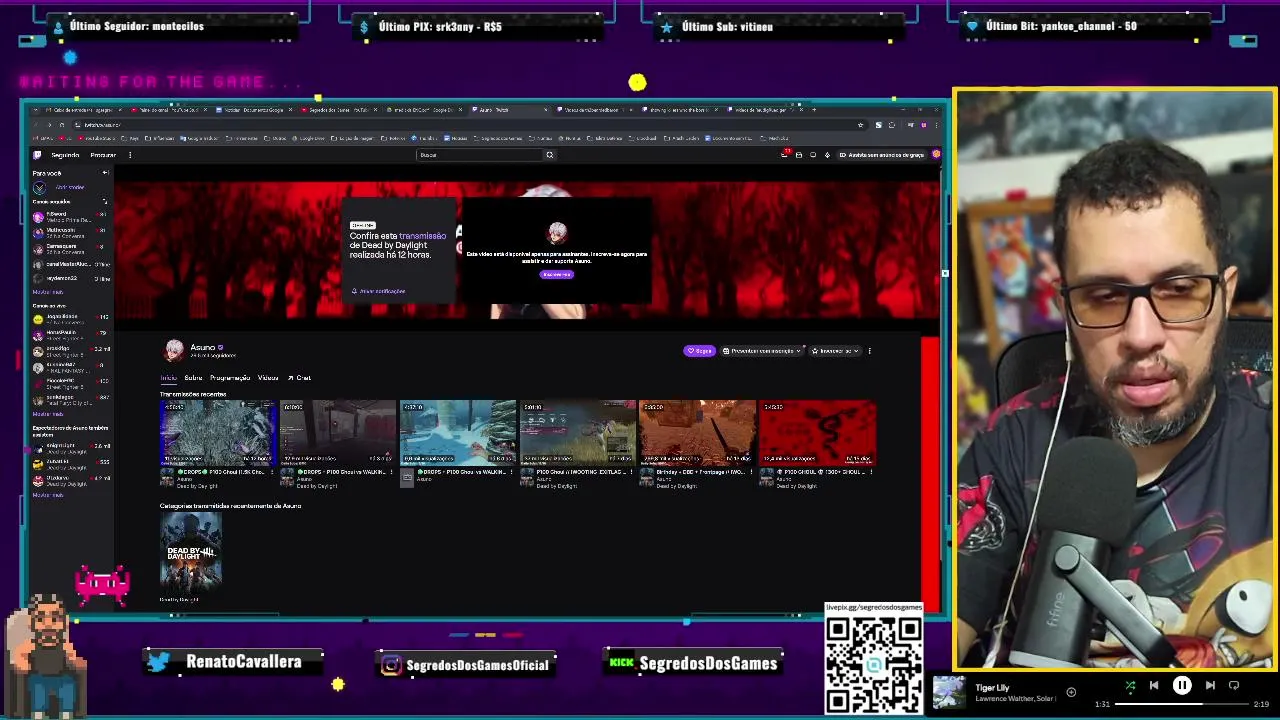Click Ativar notificações link
Image resolution: width=1280 pixels, height=720 pixels.
pyautogui.click(x=378, y=291)
